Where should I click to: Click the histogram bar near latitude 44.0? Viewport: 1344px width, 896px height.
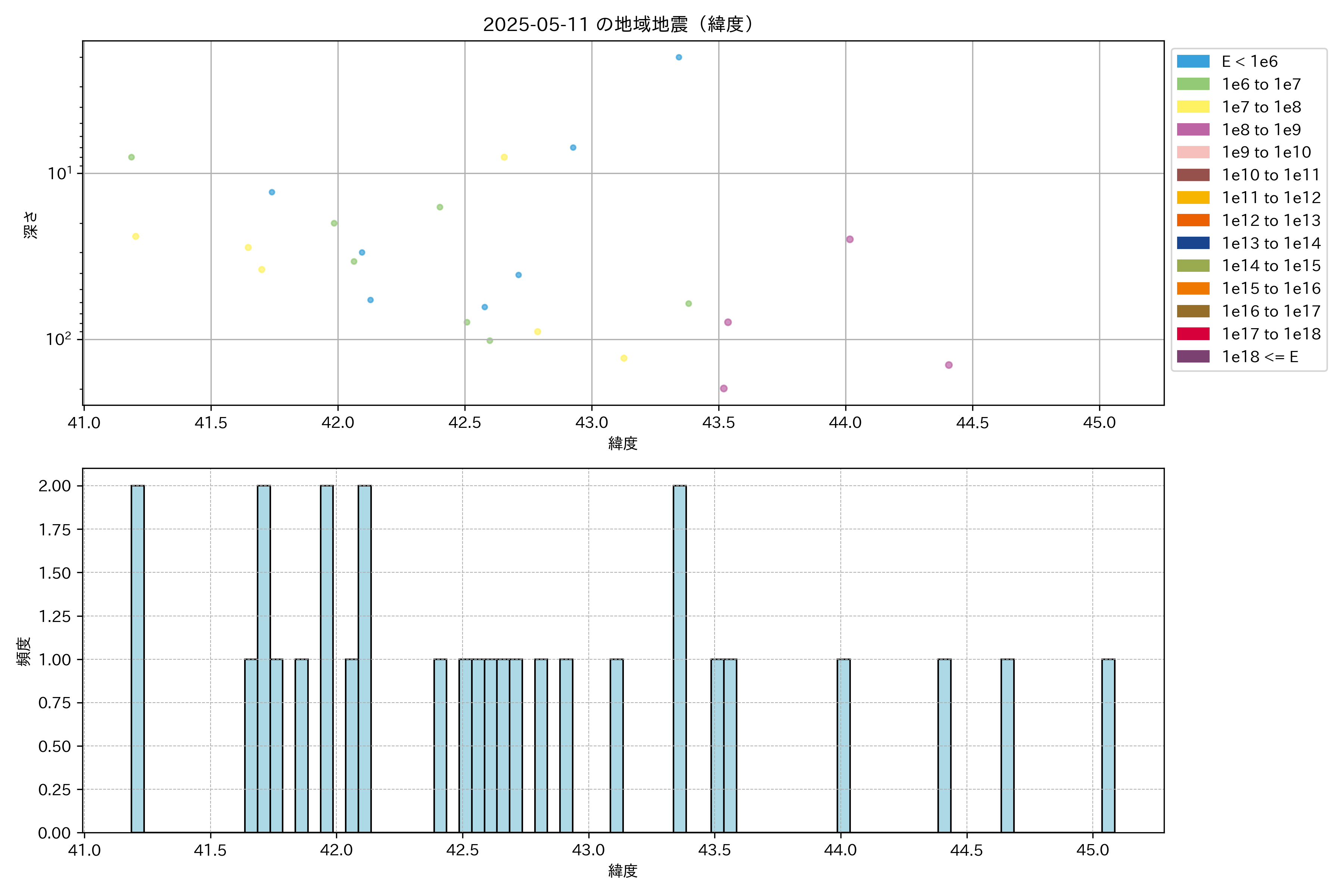click(x=843, y=745)
